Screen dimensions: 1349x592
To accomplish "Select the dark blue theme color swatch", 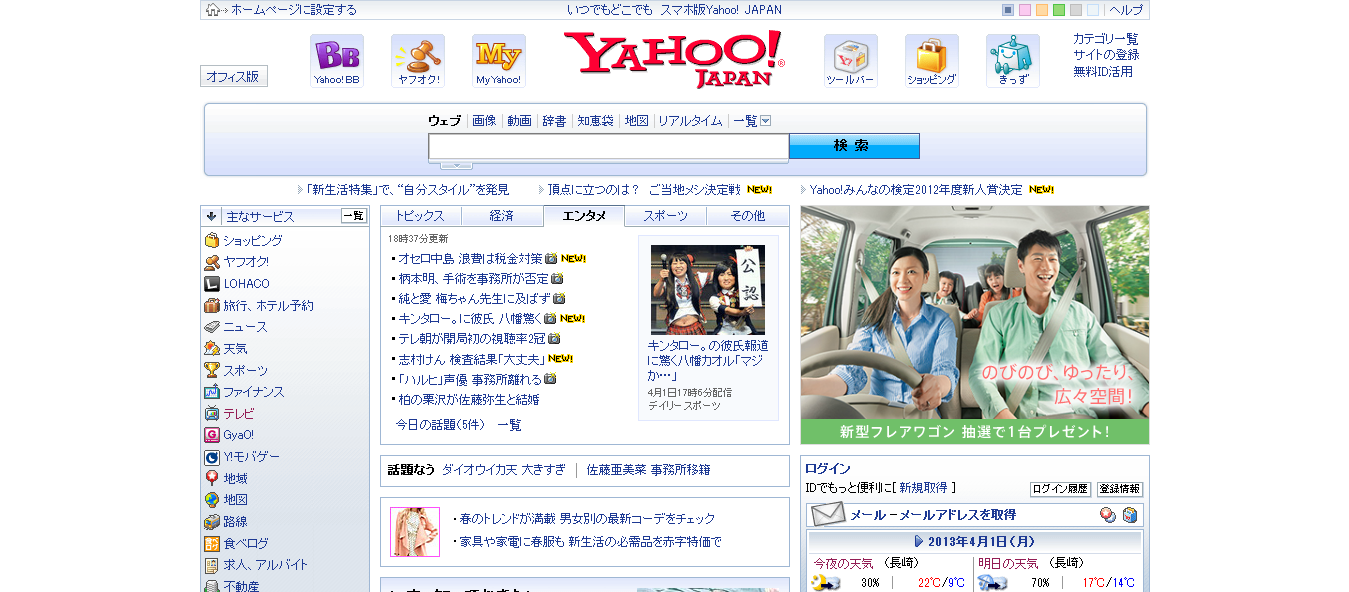I will click(x=1008, y=10).
